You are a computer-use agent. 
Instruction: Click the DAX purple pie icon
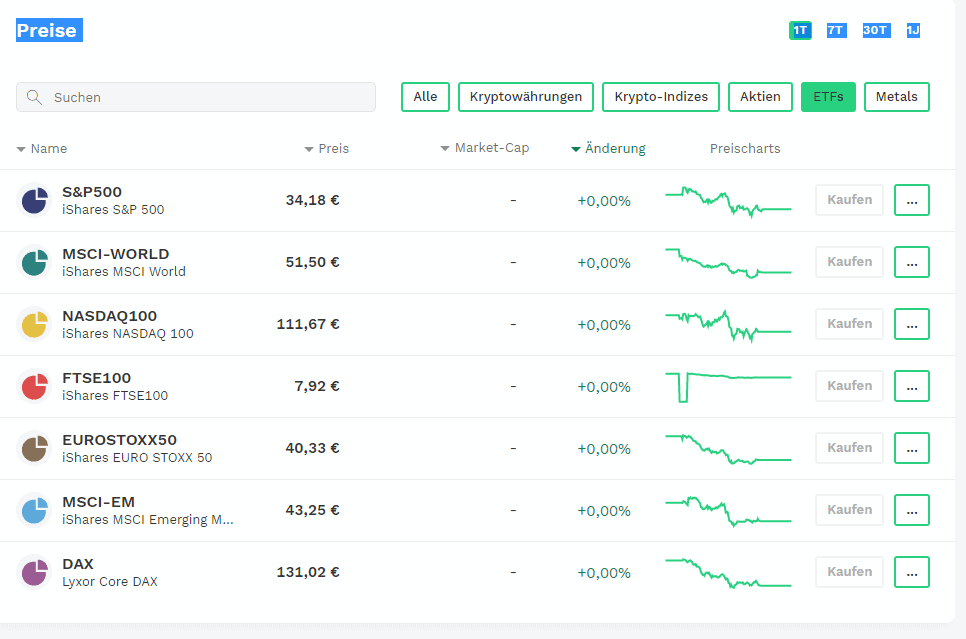[x=34, y=572]
